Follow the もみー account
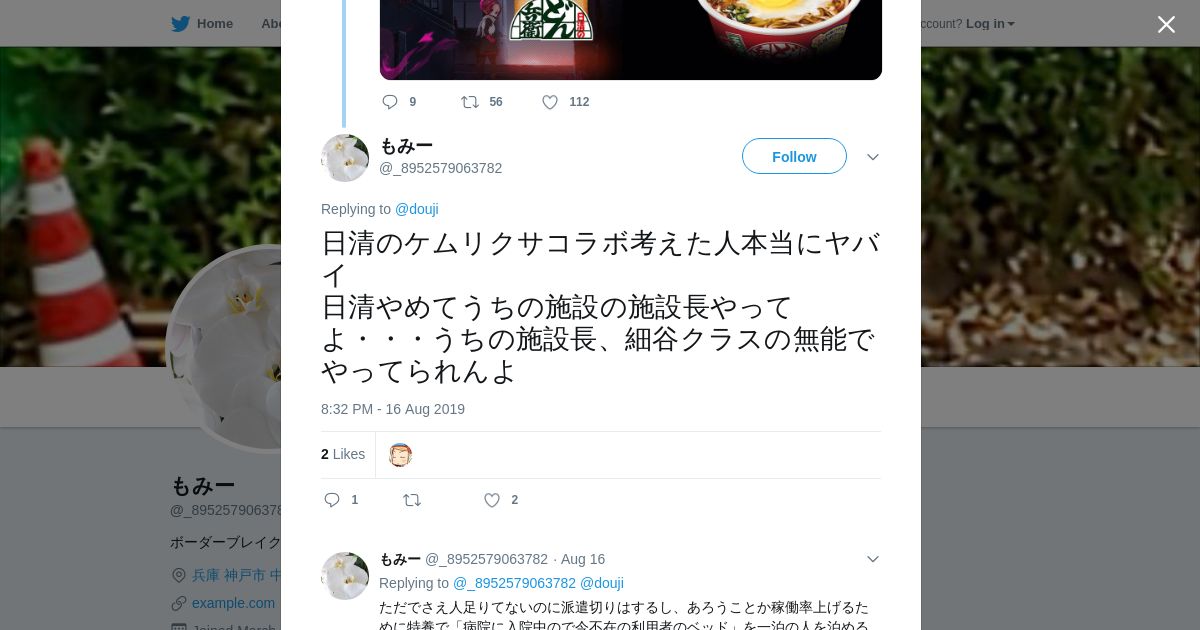 (794, 156)
